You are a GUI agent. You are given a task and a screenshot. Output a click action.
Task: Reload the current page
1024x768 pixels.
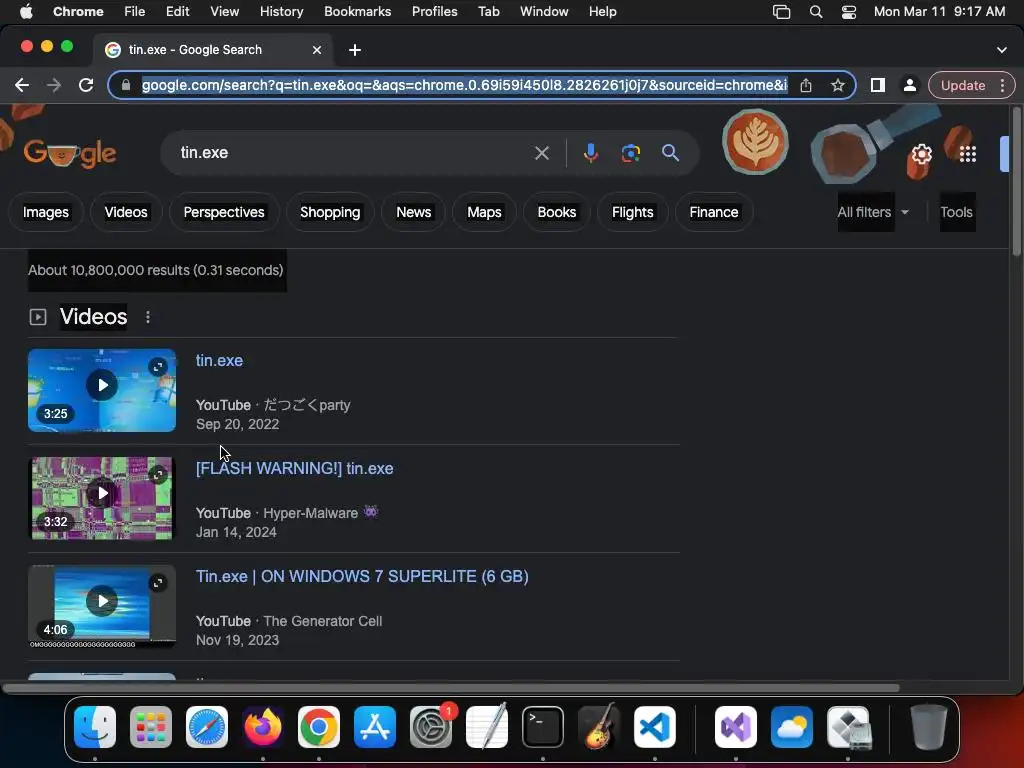(x=86, y=86)
